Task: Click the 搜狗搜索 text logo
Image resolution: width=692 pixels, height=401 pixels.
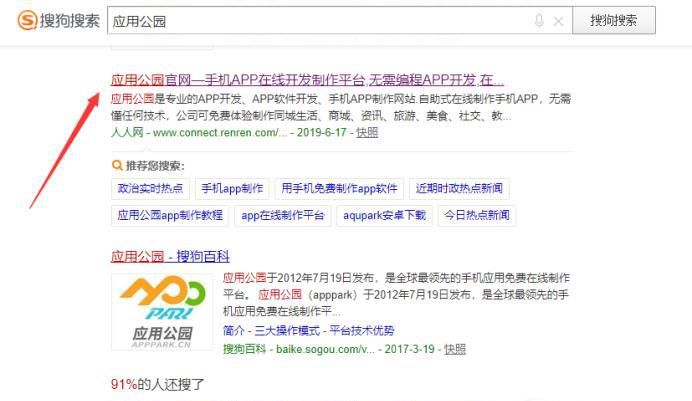Action: point(70,21)
